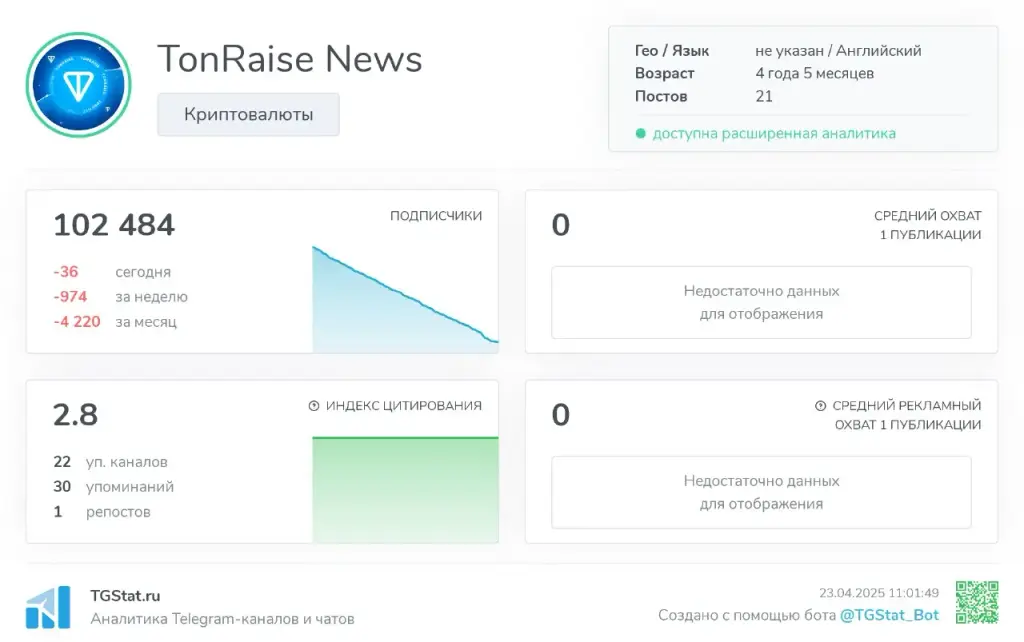Click the TGStat.ru logo icon

[x=48, y=607]
